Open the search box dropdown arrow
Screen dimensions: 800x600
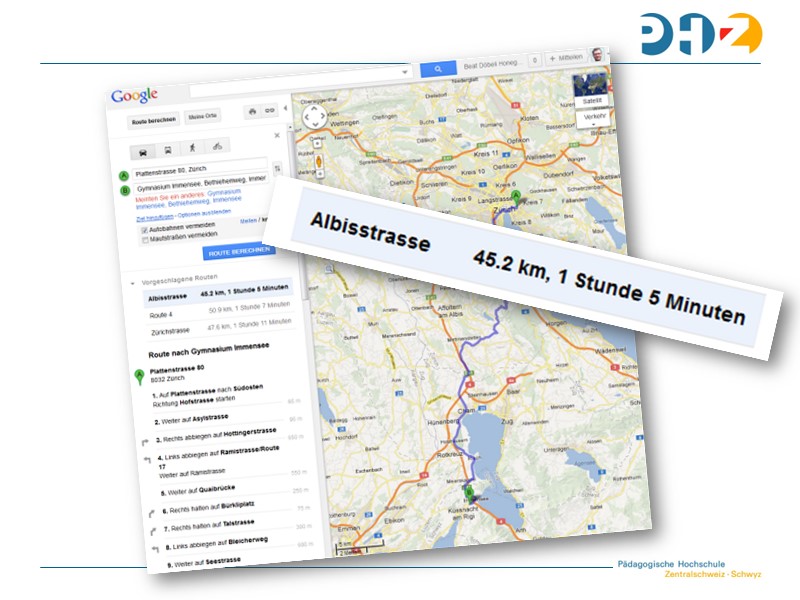[x=405, y=72]
